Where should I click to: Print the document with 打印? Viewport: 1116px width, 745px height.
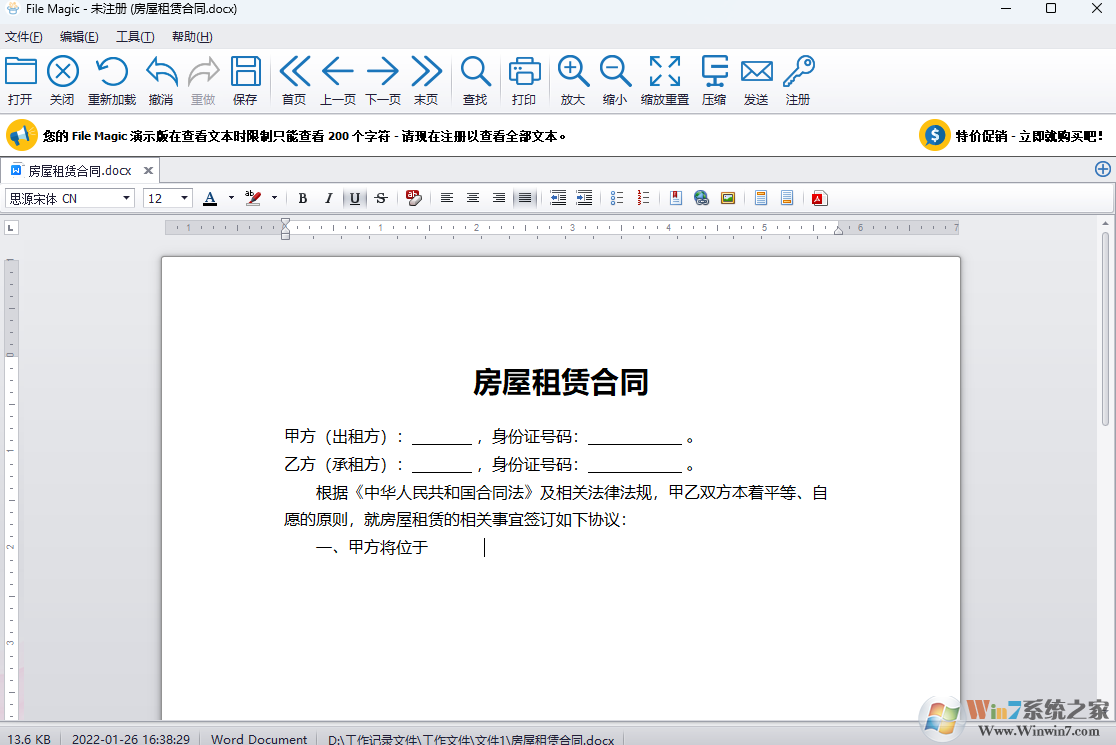[x=524, y=80]
